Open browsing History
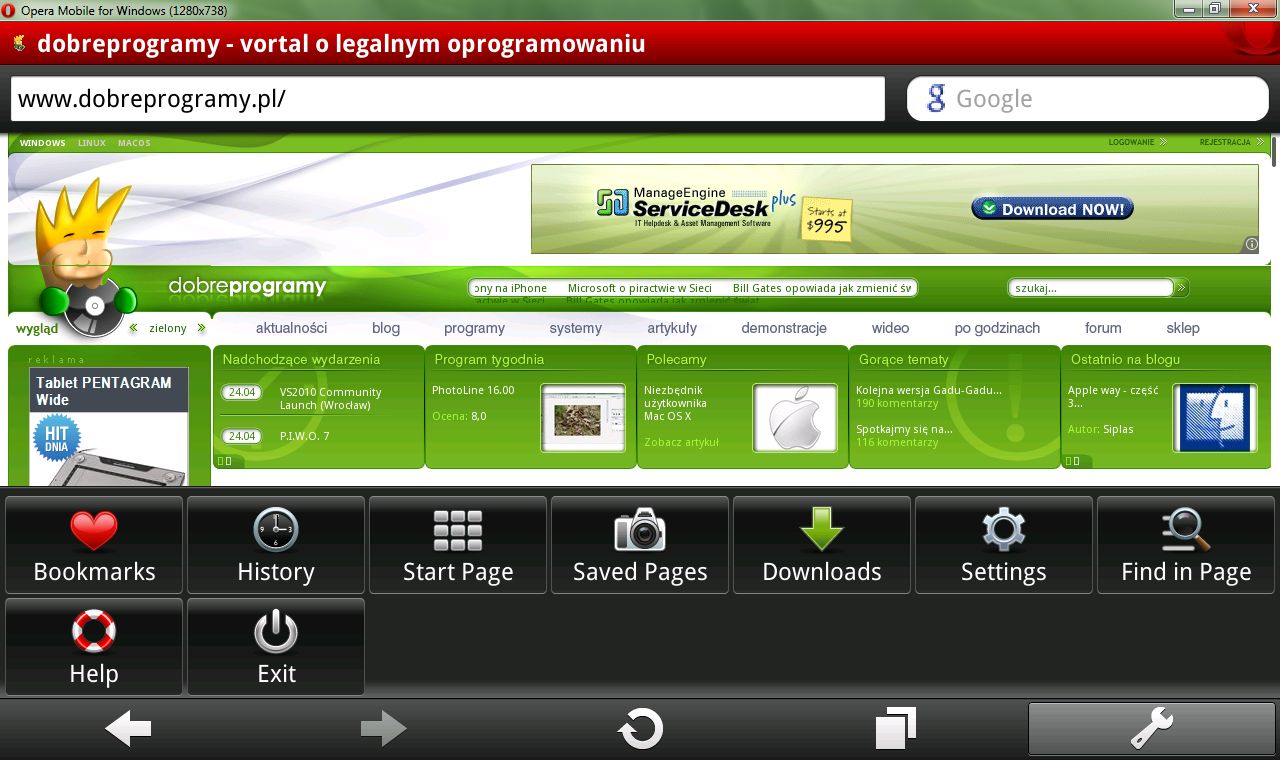Screen dimensions: 1280x760 click(x=276, y=545)
